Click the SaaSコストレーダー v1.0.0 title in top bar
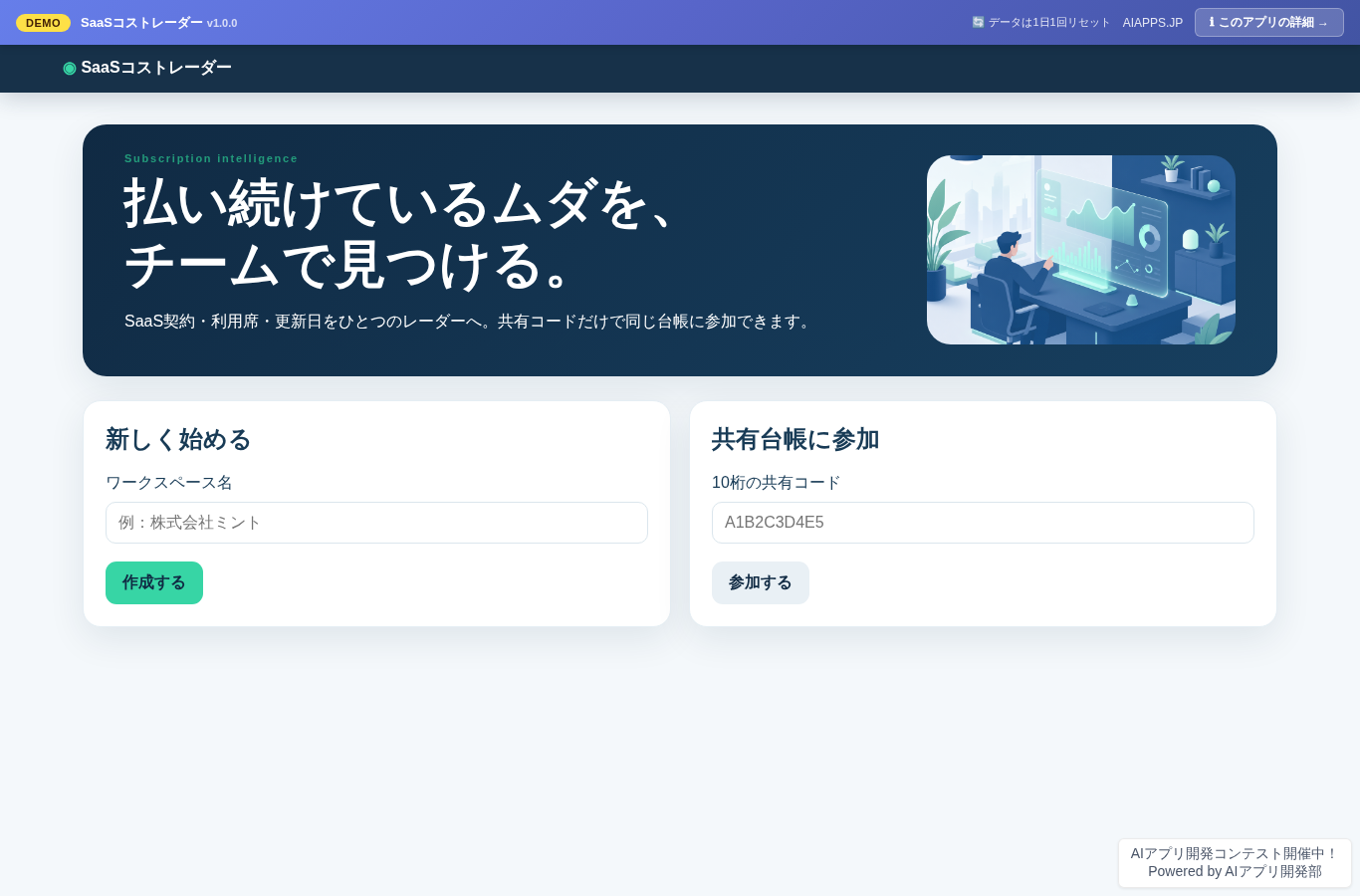1360x896 pixels. pos(158,23)
